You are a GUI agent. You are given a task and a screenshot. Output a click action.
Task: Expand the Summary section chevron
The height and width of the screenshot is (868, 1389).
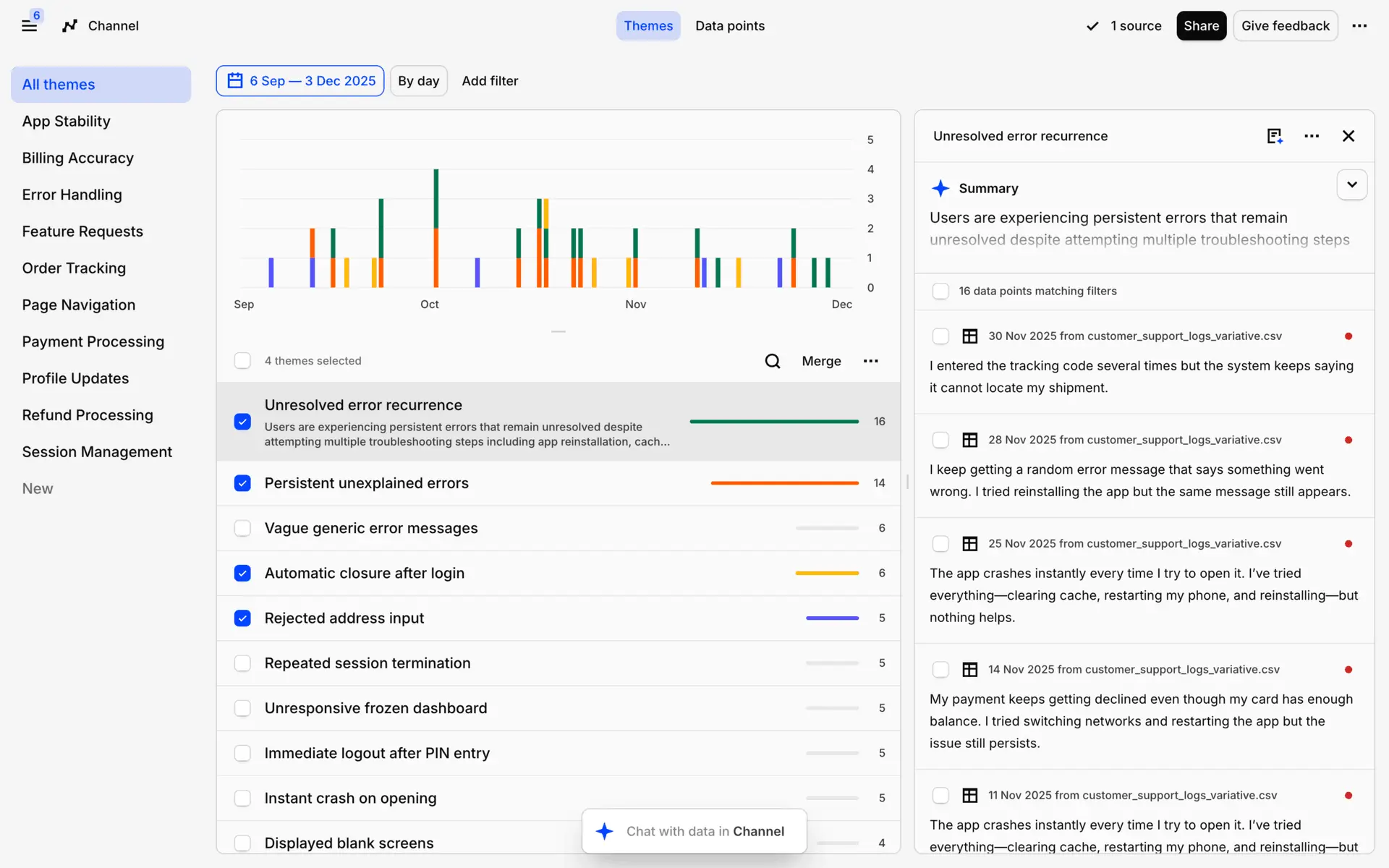click(x=1351, y=185)
